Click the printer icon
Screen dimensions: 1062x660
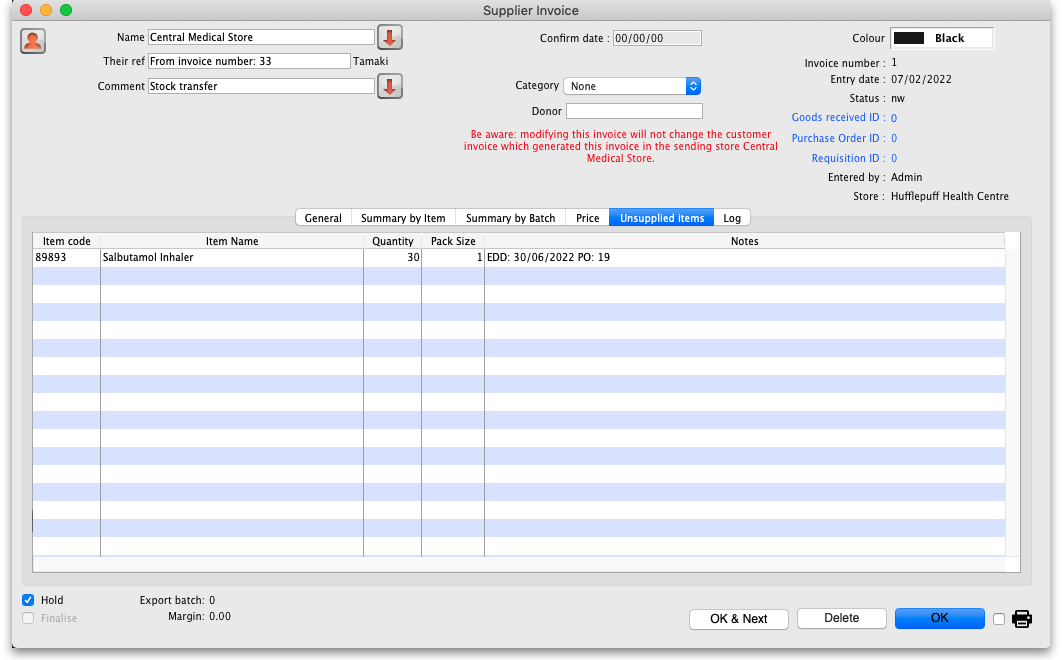(x=1021, y=619)
